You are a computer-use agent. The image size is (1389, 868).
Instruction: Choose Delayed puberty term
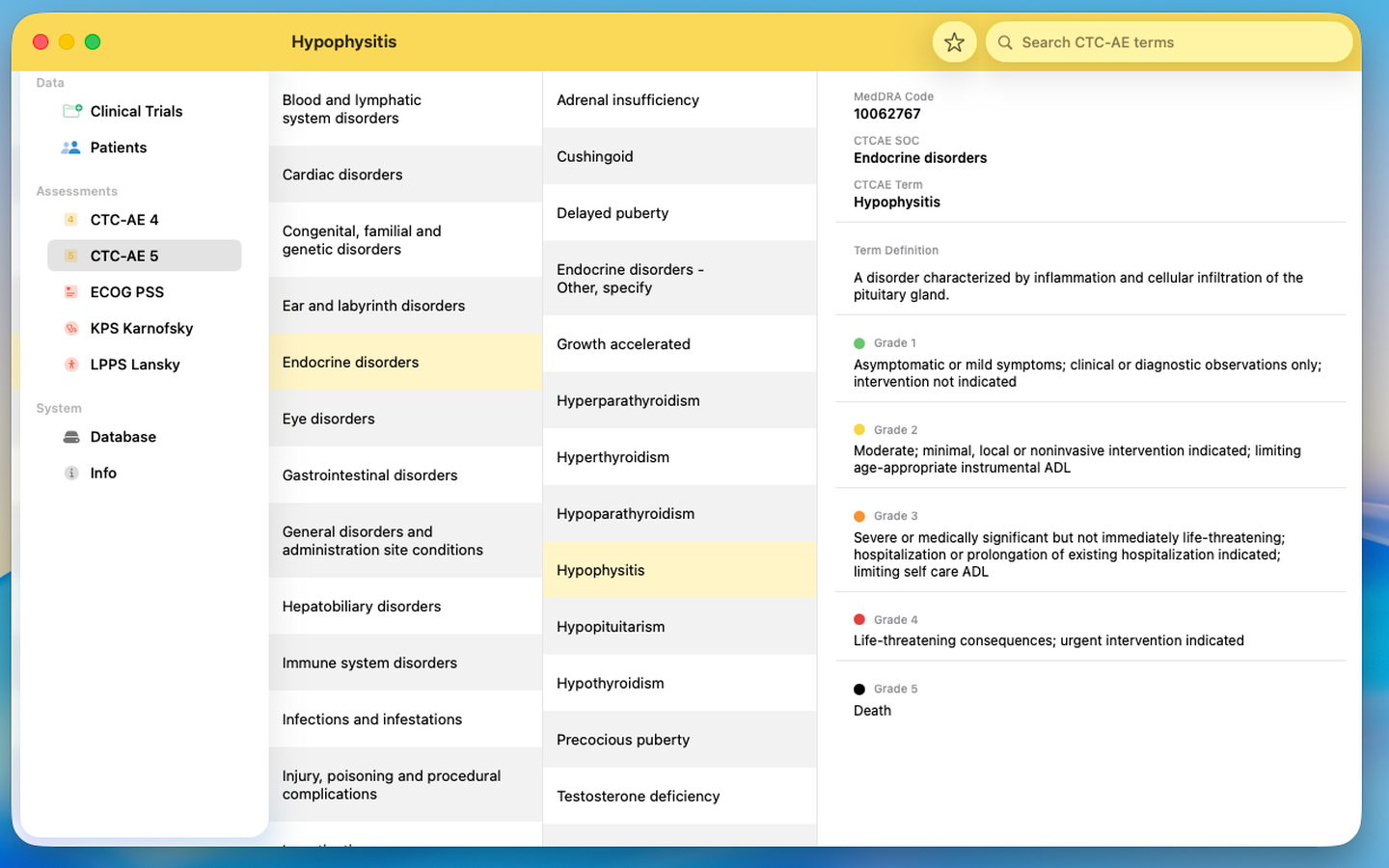(680, 213)
